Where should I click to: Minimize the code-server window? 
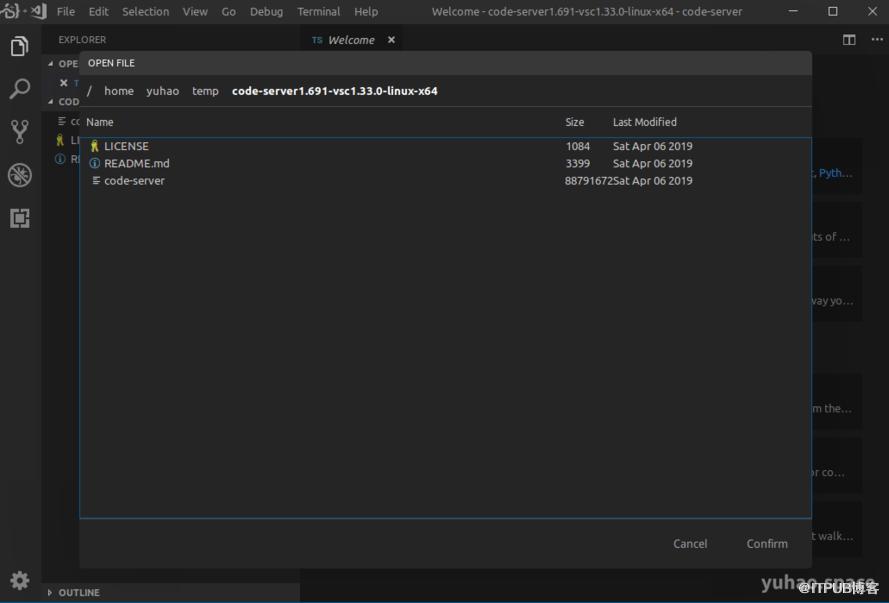pyautogui.click(x=793, y=11)
